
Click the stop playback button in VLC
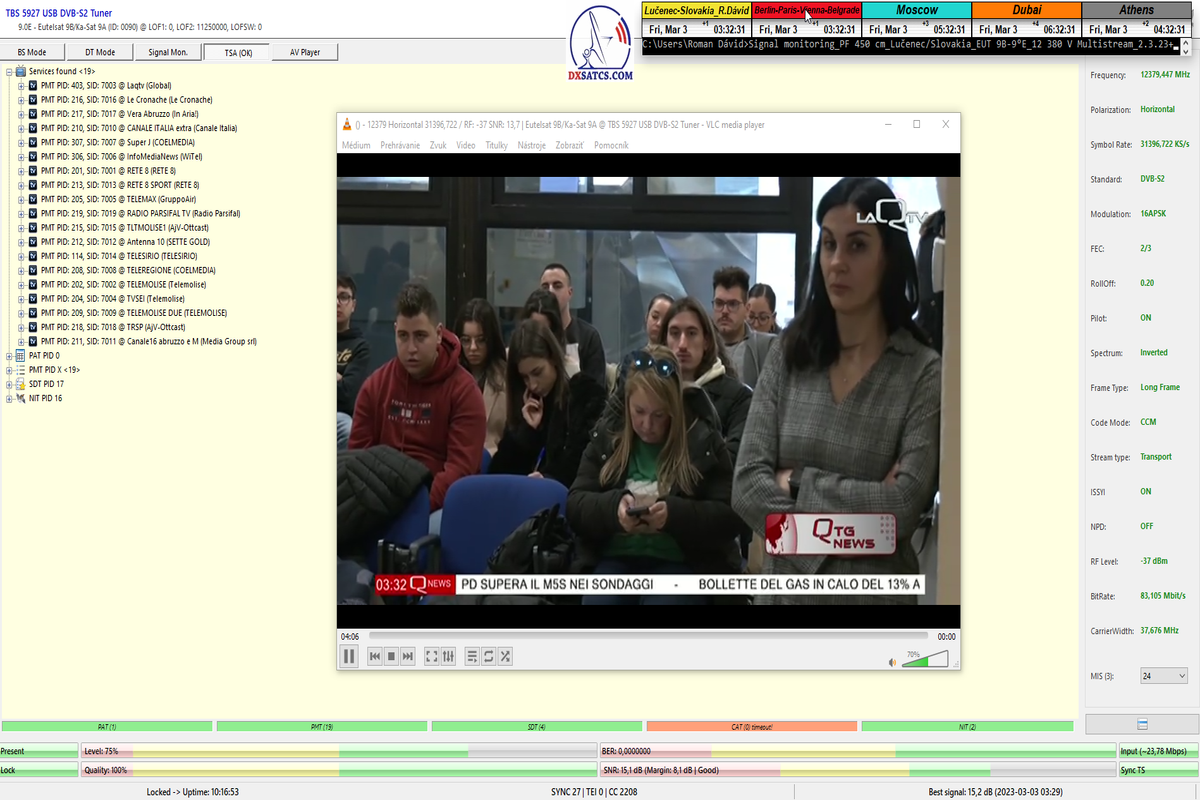pos(391,656)
